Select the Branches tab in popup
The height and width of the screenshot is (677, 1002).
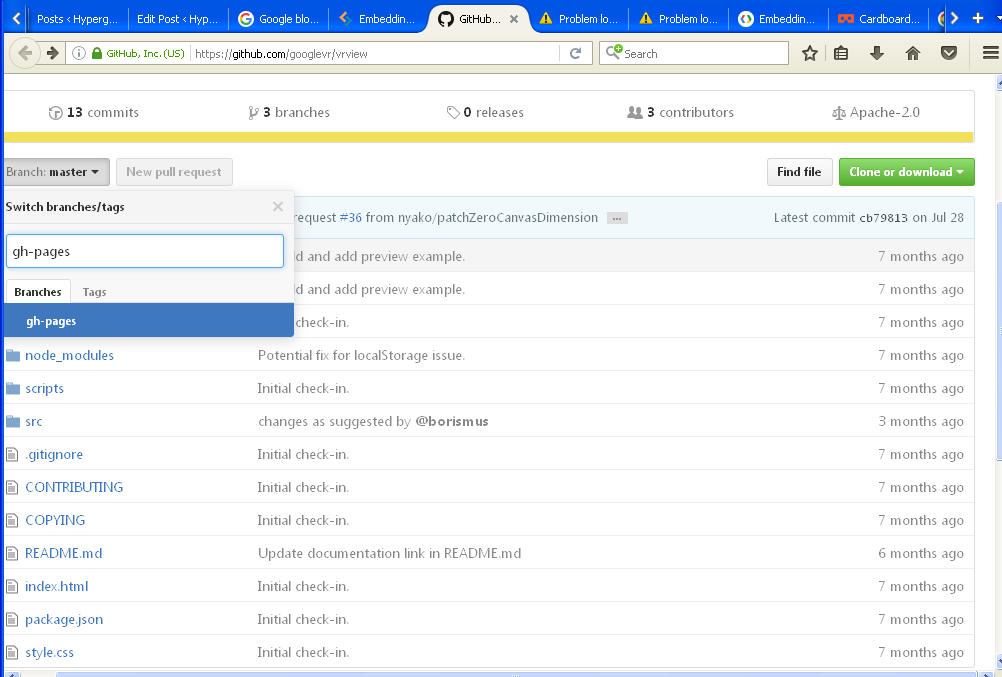(38, 292)
